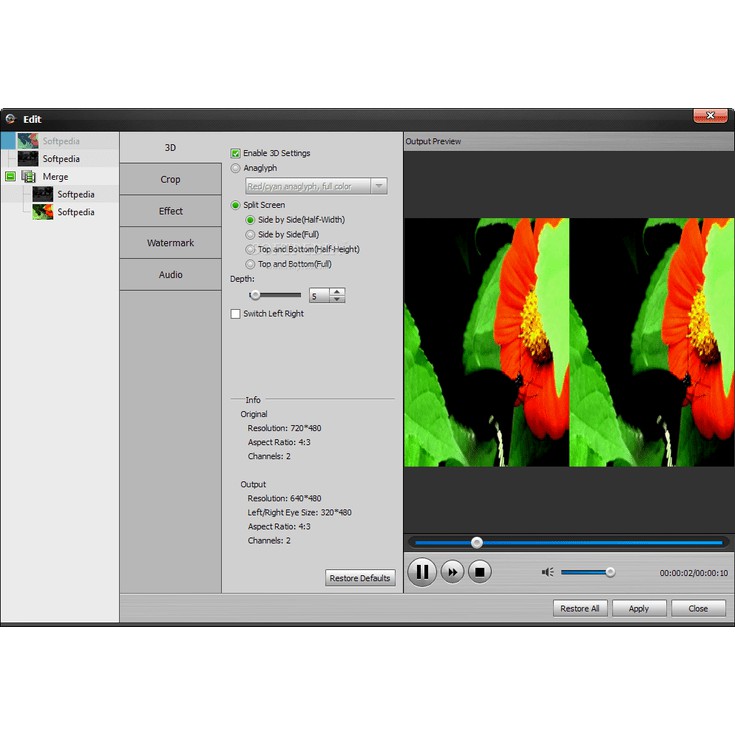Switch to the Crop tab

click(170, 179)
